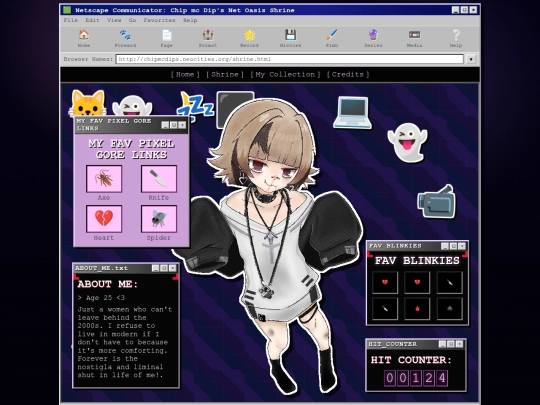Click the paw prints Forward icon

125,35
